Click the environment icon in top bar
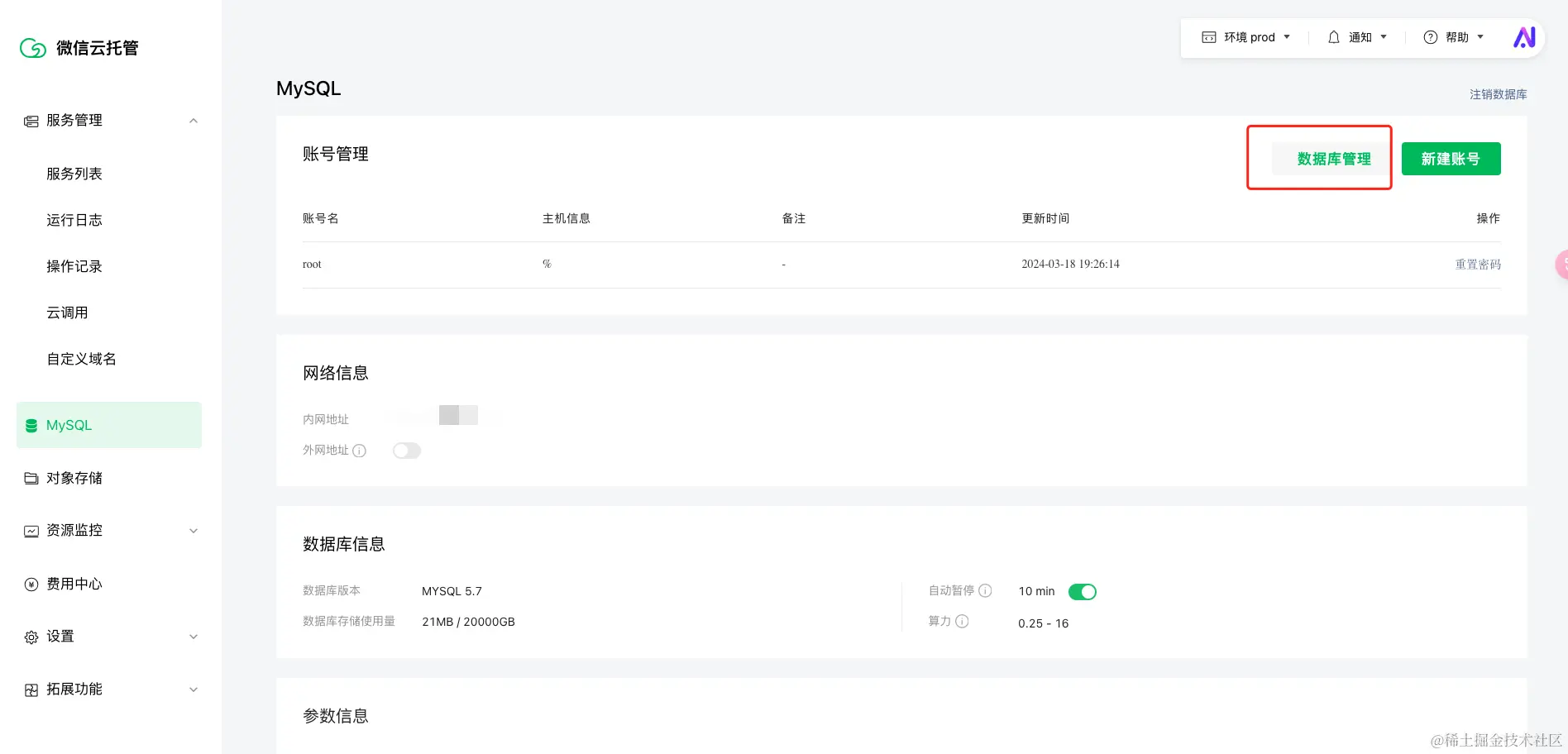Image resolution: width=1568 pixels, height=754 pixels. pyautogui.click(x=1209, y=37)
